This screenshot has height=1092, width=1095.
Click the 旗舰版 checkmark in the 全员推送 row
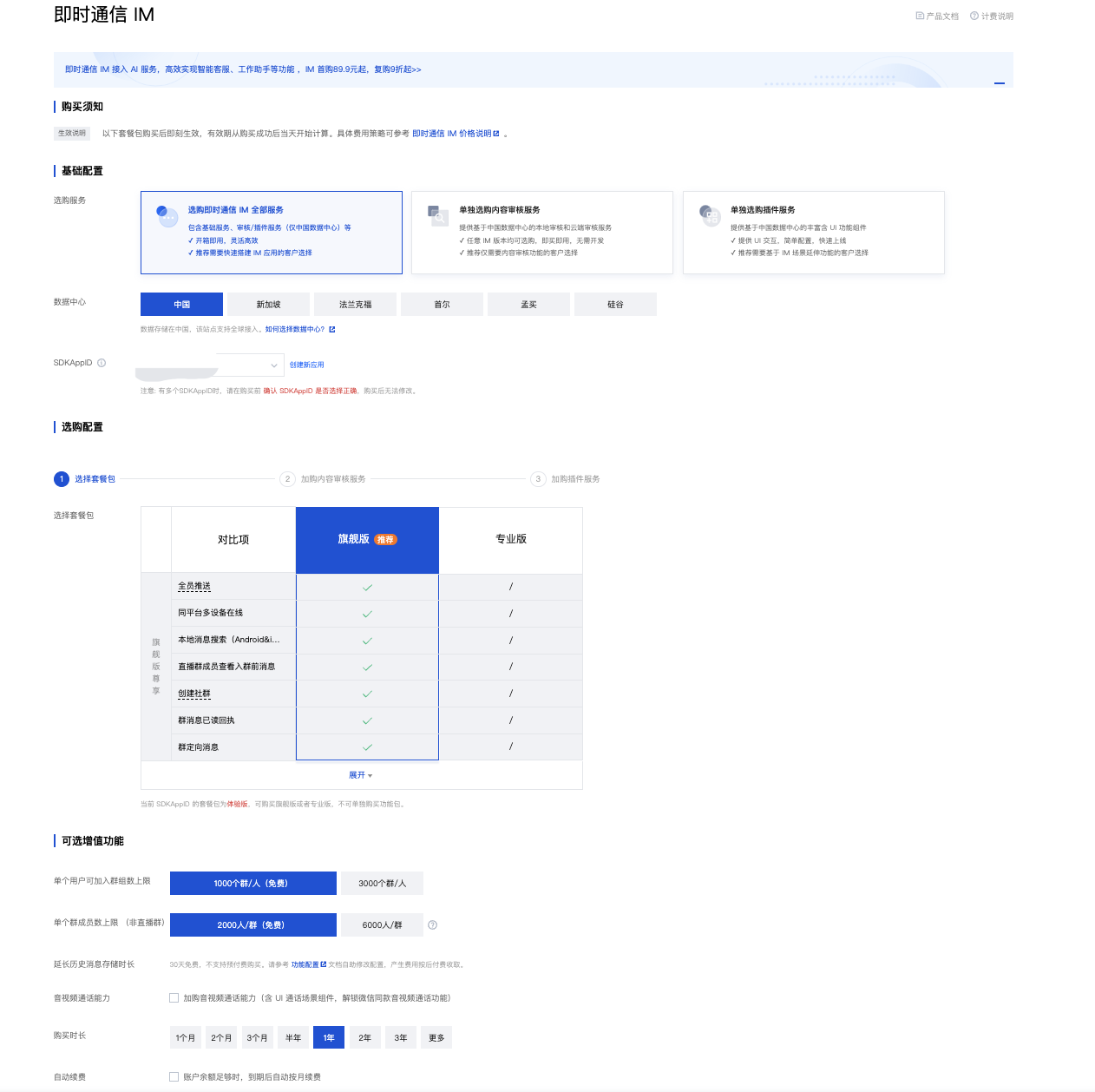[367, 588]
